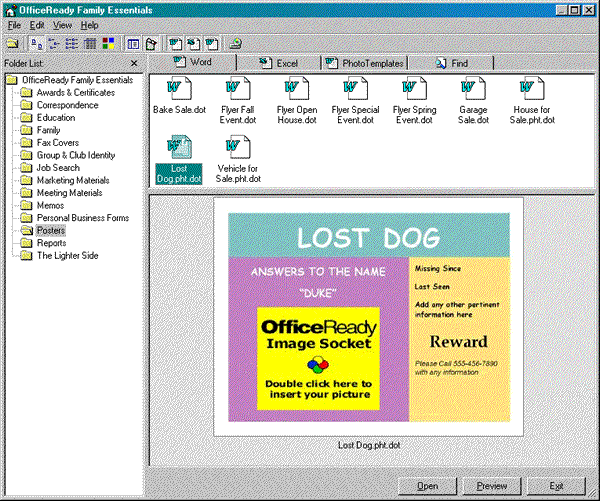600x501 pixels.
Task: Select Vehicle for Sale.pht.dot template
Action: click(238, 159)
